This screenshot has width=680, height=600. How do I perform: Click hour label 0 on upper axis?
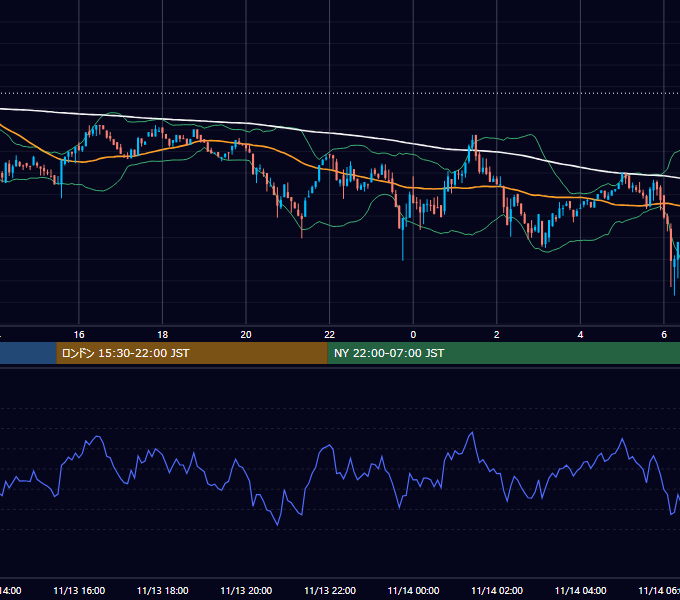[413, 335]
